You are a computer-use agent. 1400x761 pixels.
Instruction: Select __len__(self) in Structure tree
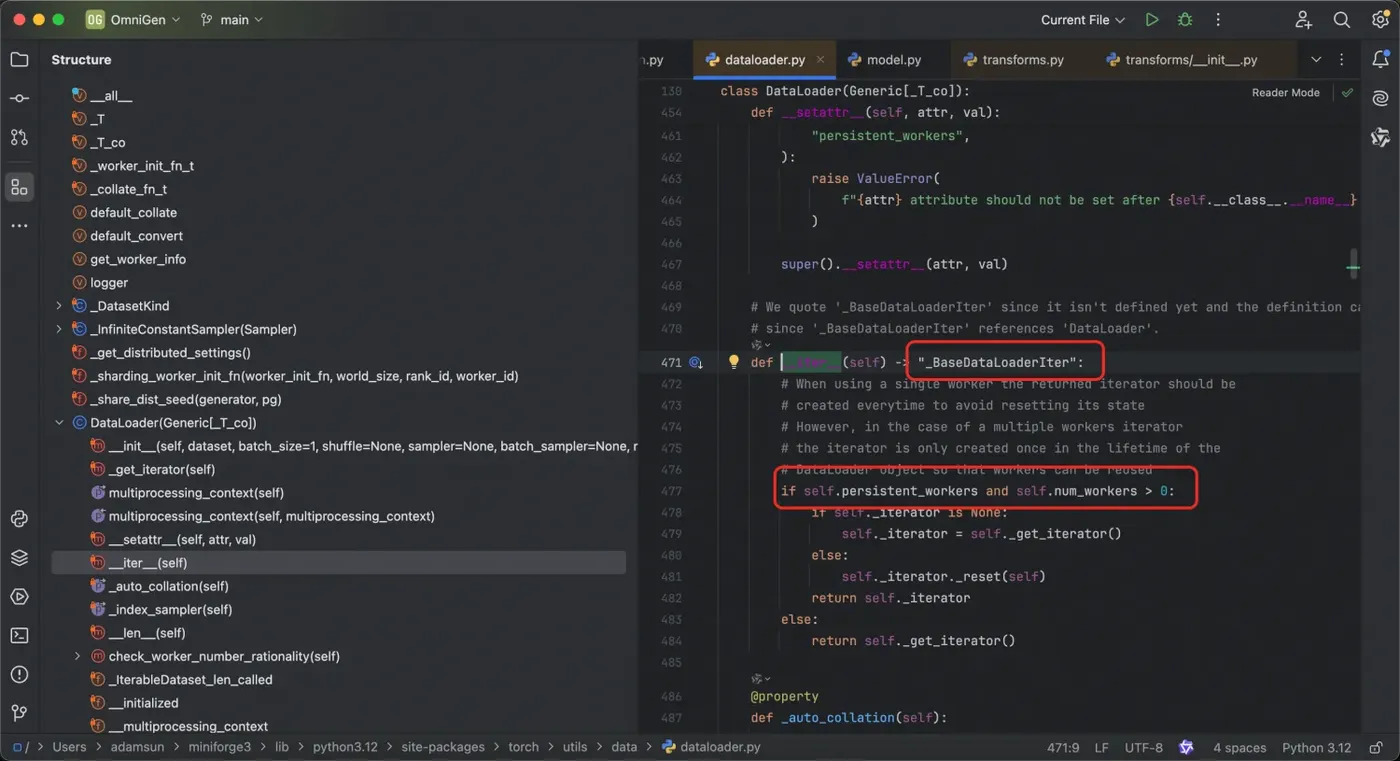pyautogui.click(x=147, y=633)
